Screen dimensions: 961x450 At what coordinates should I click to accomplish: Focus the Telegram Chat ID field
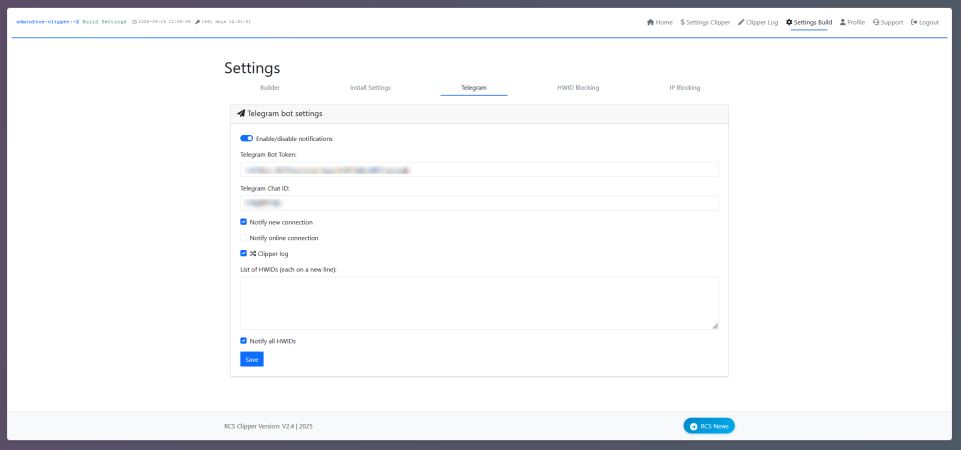click(479, 203)
